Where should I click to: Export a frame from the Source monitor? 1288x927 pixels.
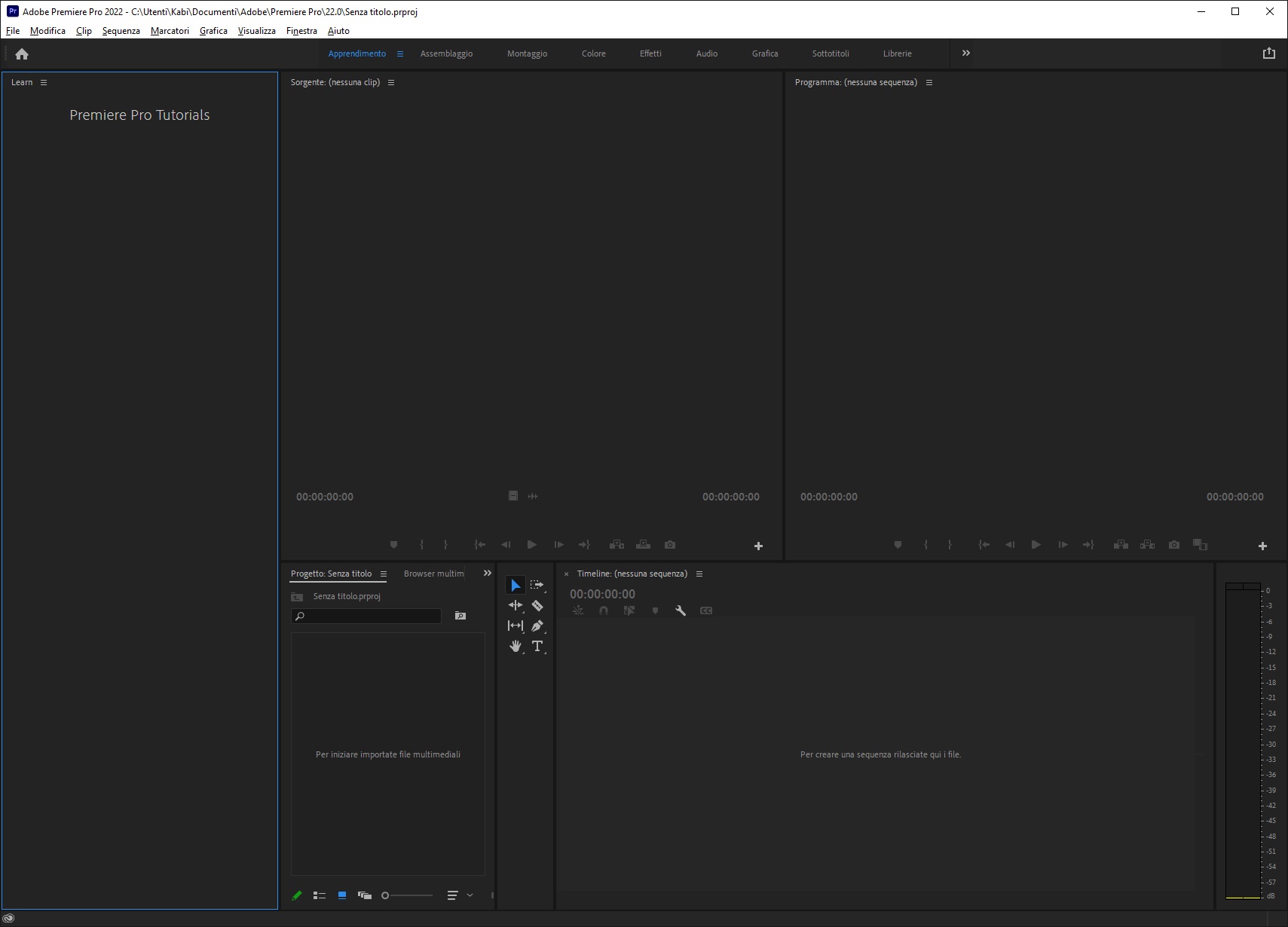click(x=670, y=545)
